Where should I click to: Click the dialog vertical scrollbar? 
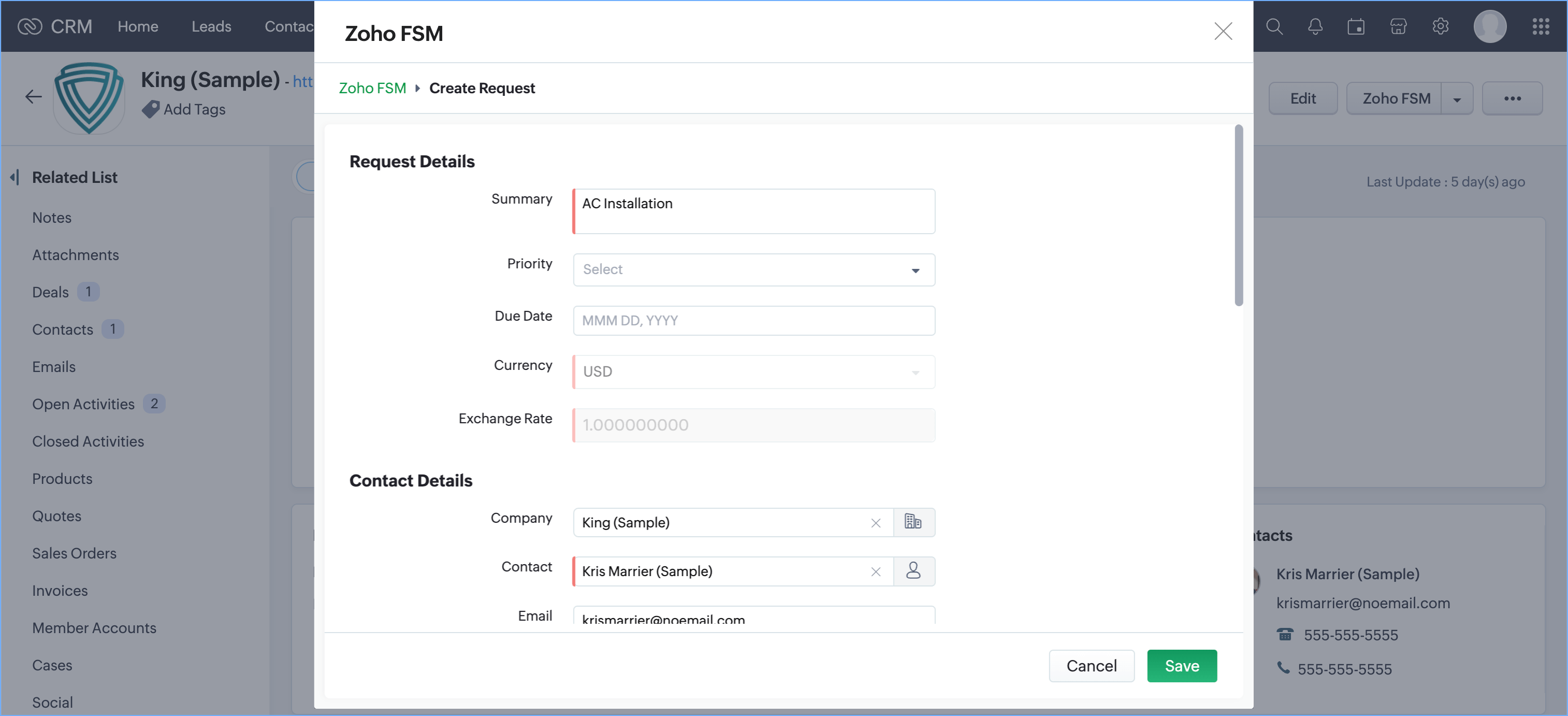[1238, 216]
